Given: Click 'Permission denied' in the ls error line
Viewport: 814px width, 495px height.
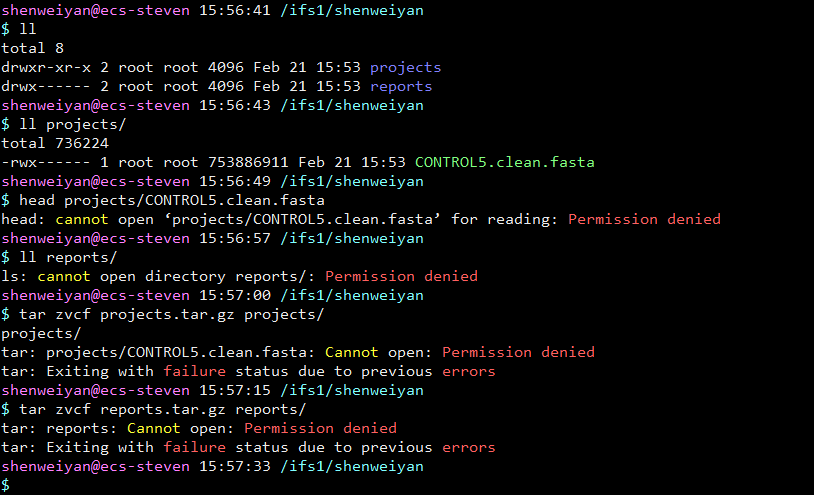Looking at the screenshot, I should pos(401,276).
